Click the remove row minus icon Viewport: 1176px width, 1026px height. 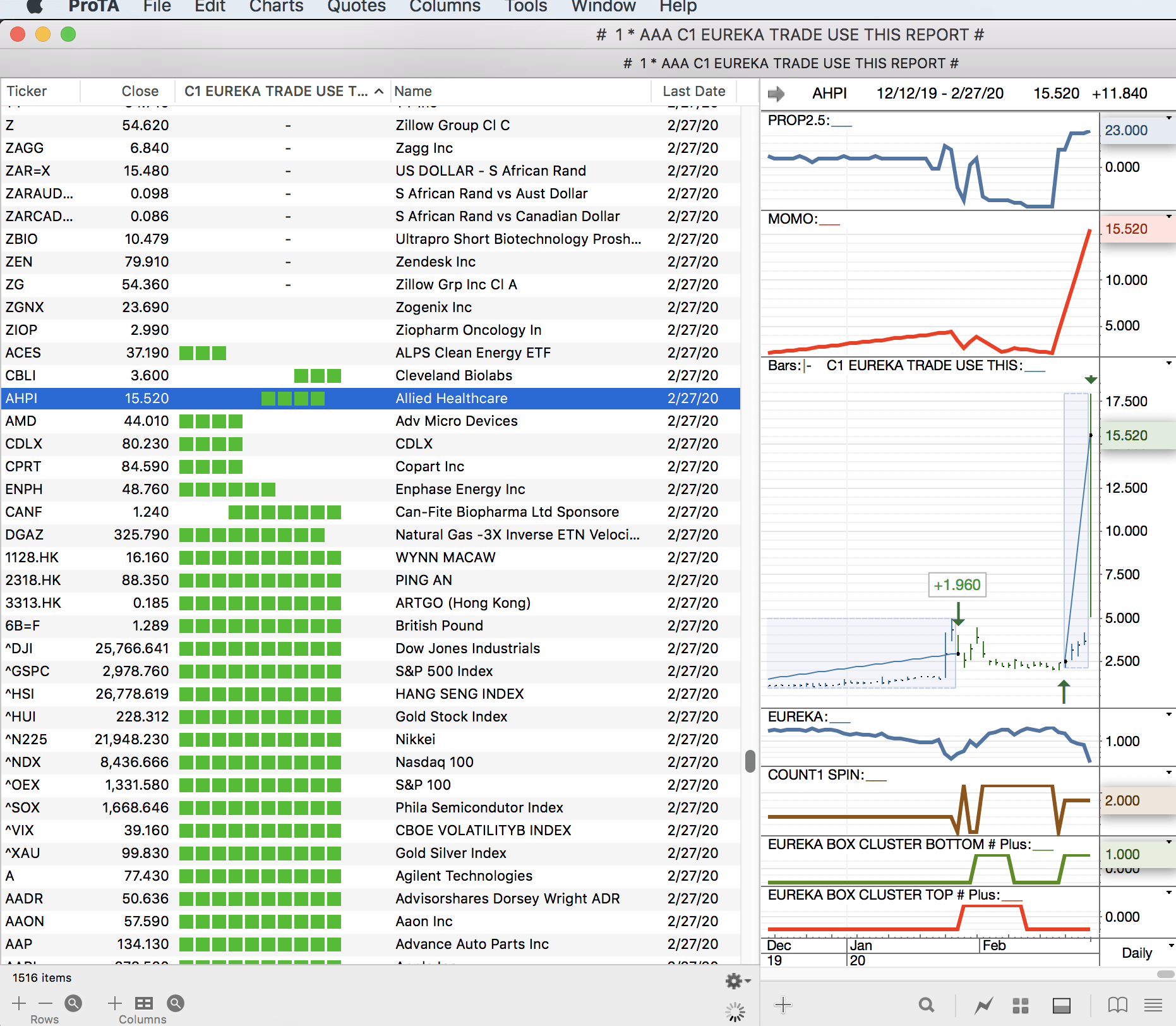click(x=45, y=1003)
